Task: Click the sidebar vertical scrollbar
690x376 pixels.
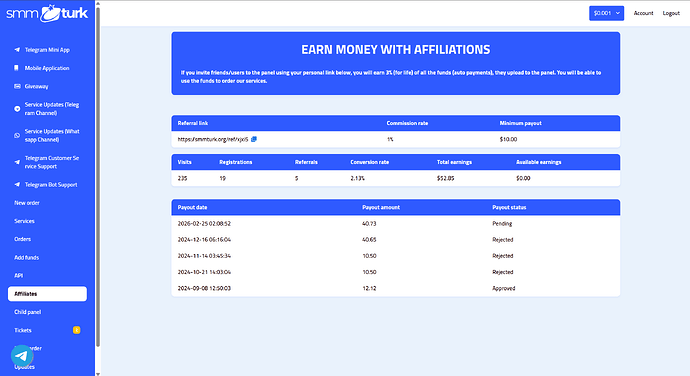Action: pos(98,176)
